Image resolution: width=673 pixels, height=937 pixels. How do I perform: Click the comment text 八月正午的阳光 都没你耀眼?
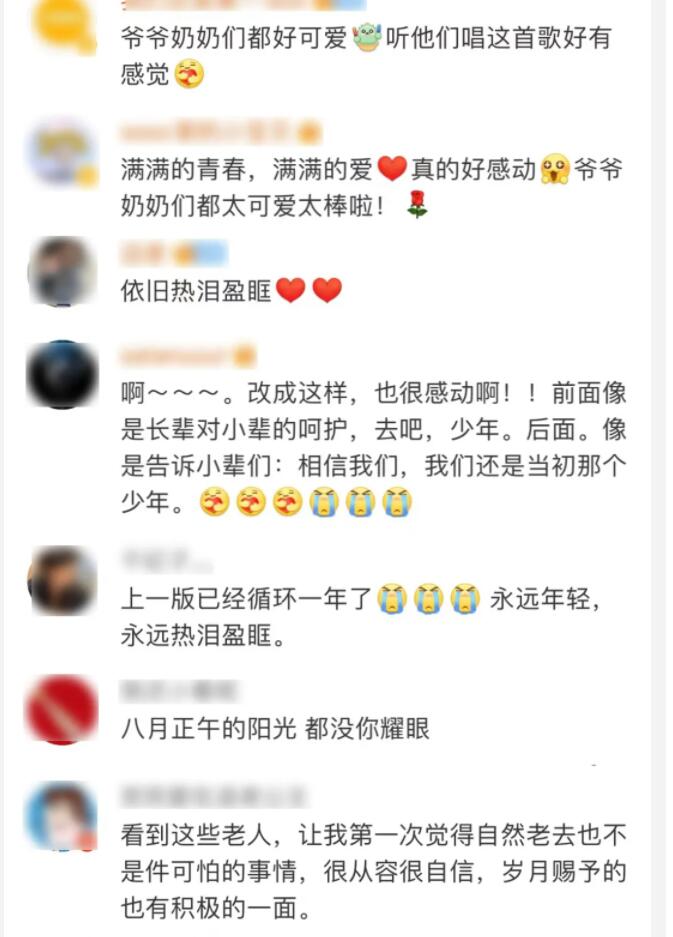275,728
